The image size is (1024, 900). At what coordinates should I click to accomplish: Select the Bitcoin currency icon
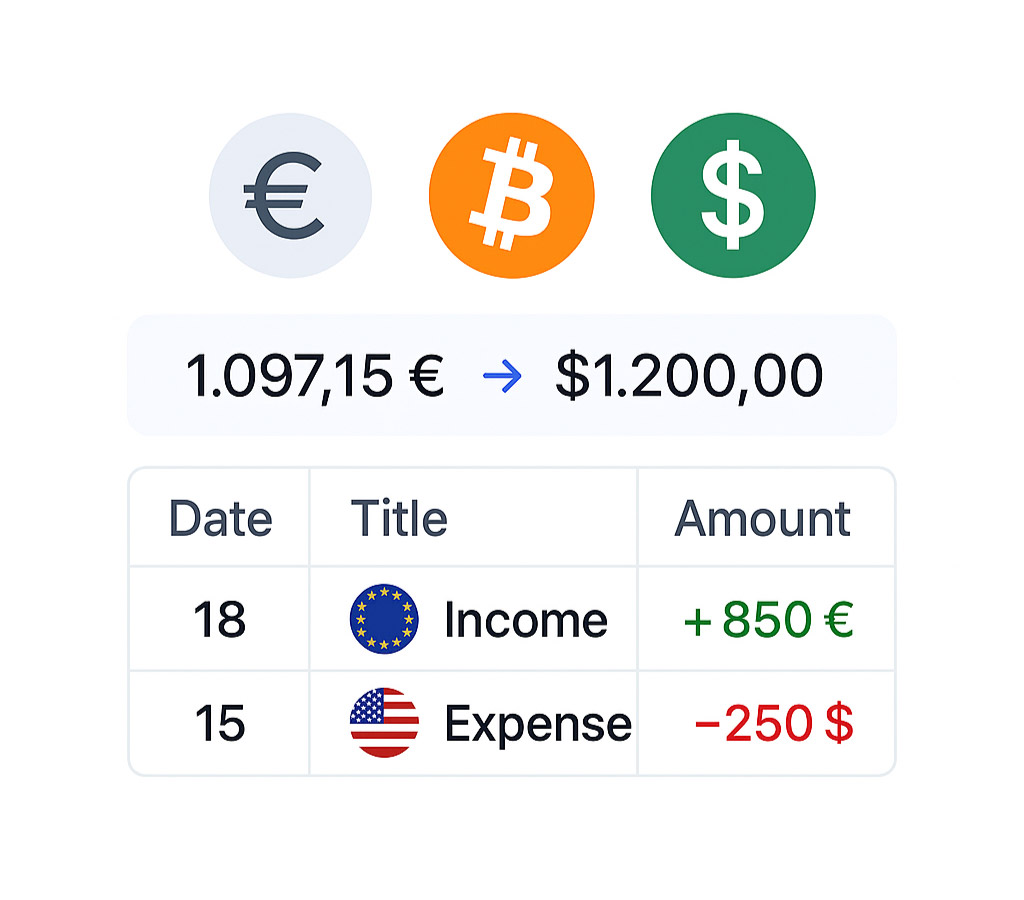click(511, 195)
